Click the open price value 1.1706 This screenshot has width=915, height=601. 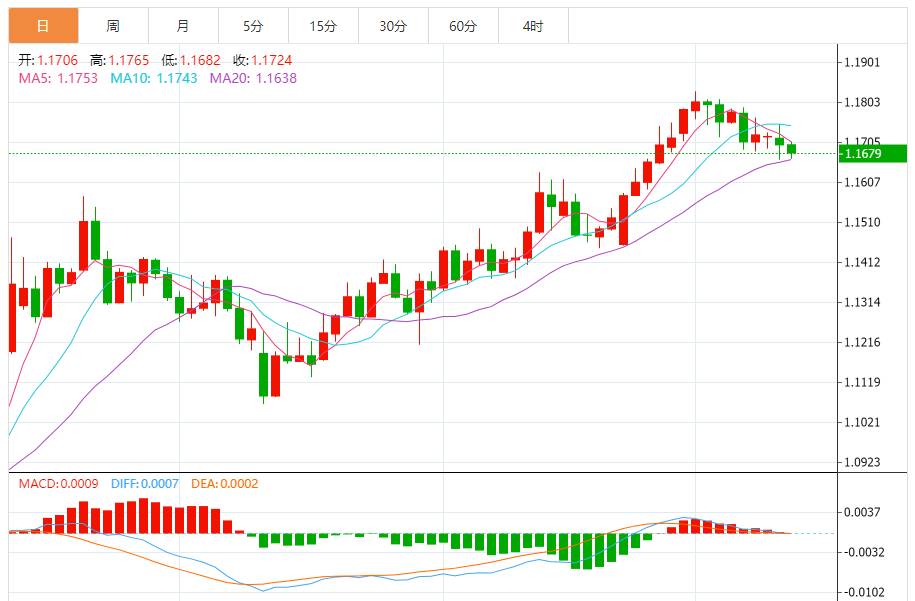pos(58,60)
